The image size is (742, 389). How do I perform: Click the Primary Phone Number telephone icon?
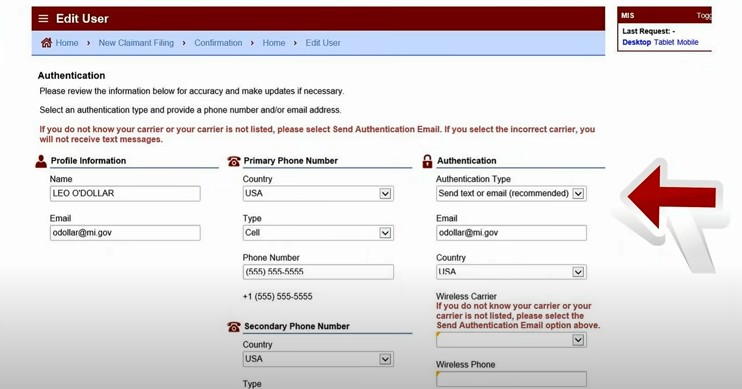(x=234, y=161)
